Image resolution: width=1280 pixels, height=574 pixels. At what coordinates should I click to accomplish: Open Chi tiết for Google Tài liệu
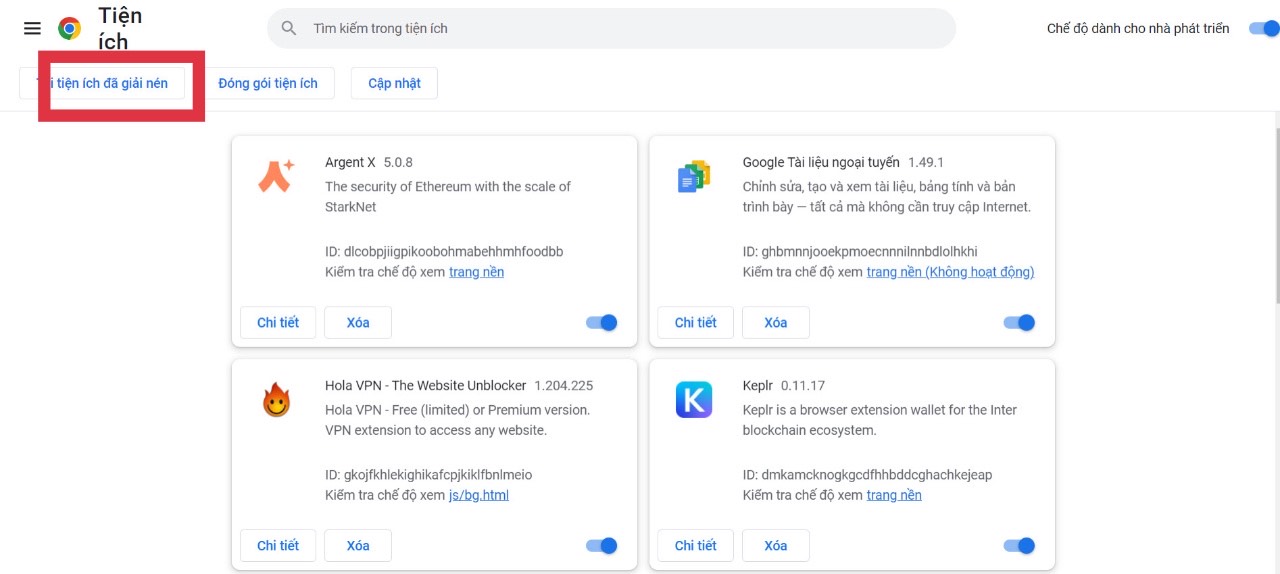coord(696,322)
